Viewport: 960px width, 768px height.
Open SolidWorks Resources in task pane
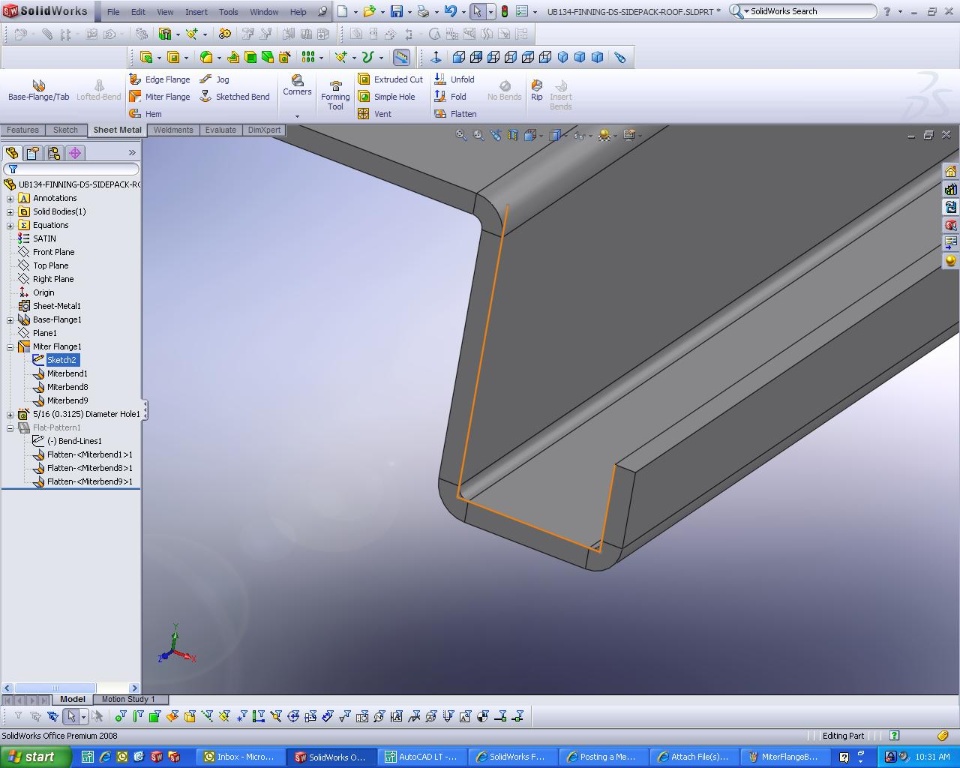click(x=950, y=171)
